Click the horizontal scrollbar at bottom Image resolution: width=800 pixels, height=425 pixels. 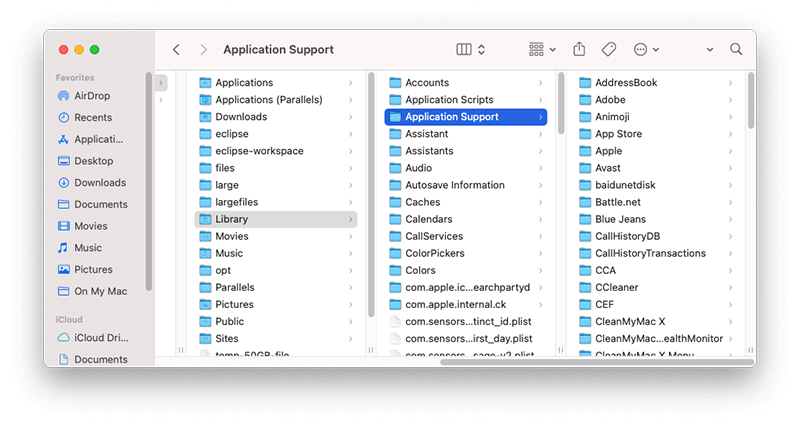[596, 362]
